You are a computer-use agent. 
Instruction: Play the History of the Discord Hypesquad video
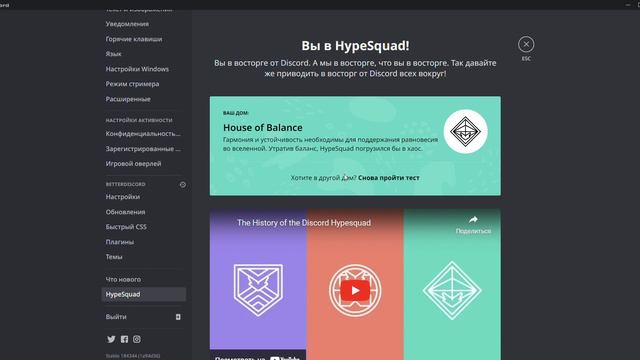tap(355, 291)
